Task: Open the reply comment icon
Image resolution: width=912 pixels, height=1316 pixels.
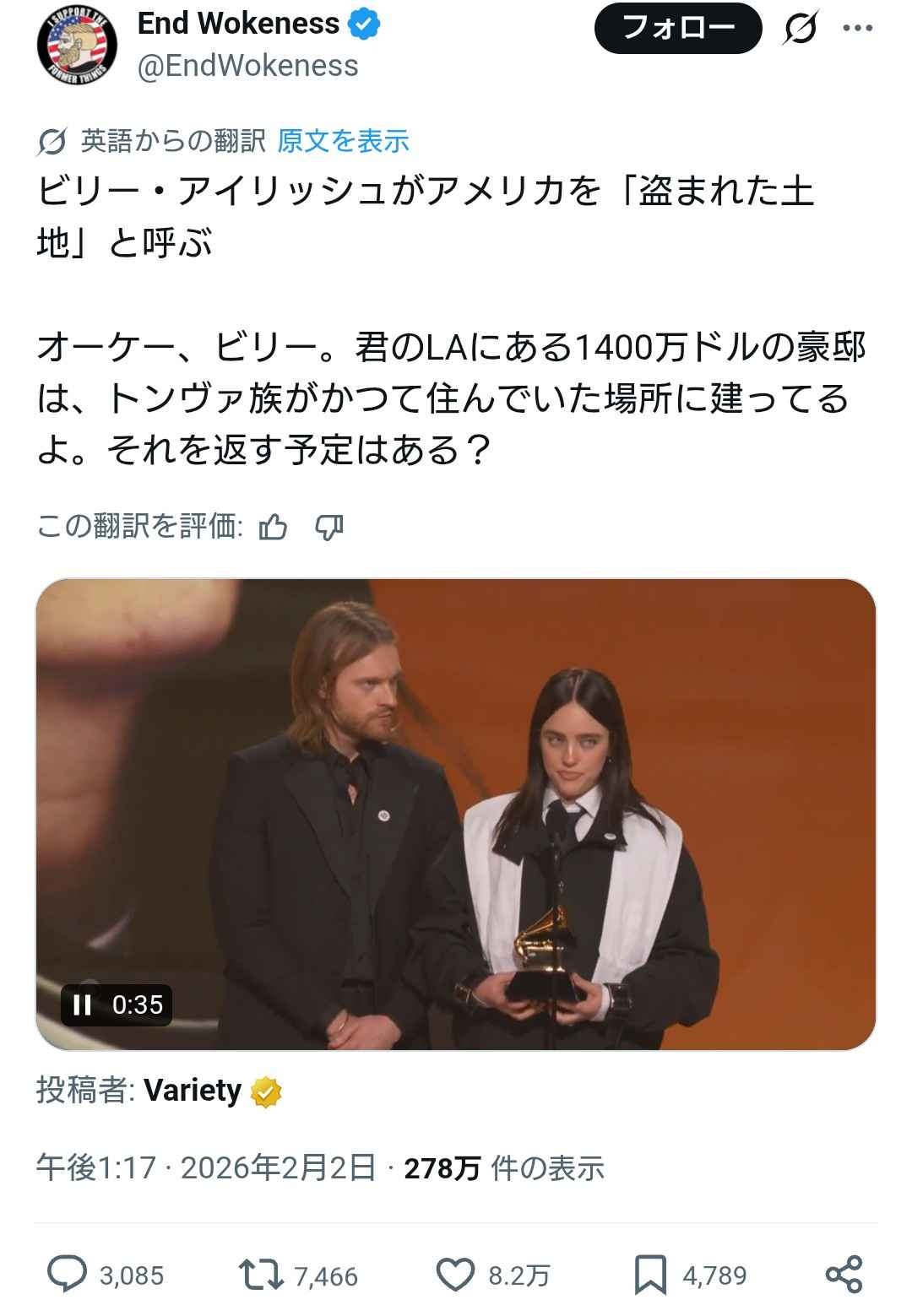Action: coord(67,1275)
